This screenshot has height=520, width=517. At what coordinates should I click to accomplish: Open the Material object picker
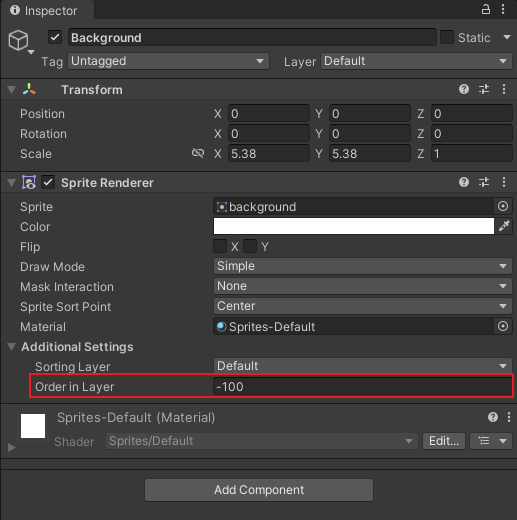(x=503, y=326)
